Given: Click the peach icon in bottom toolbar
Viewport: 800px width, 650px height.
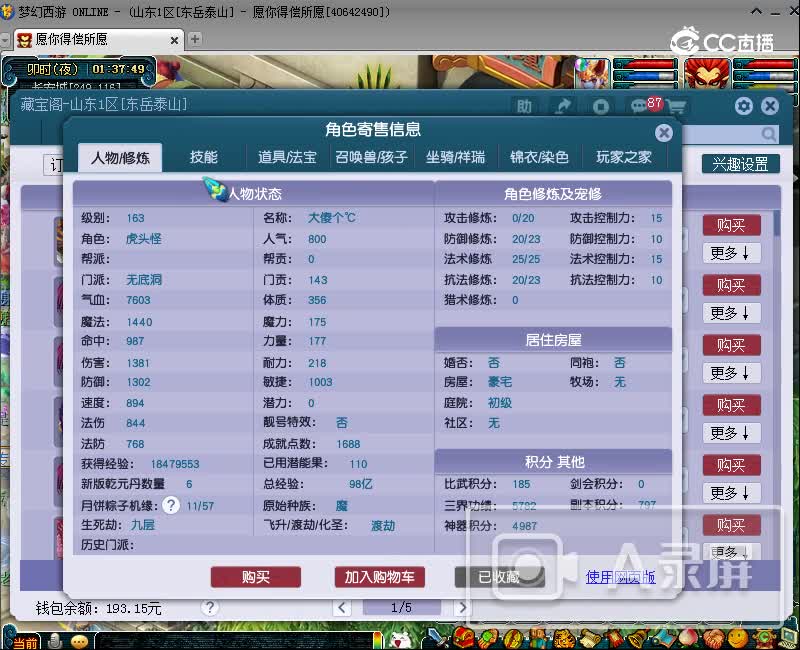Looking at the screenshot, I should [x=689, y=638].
